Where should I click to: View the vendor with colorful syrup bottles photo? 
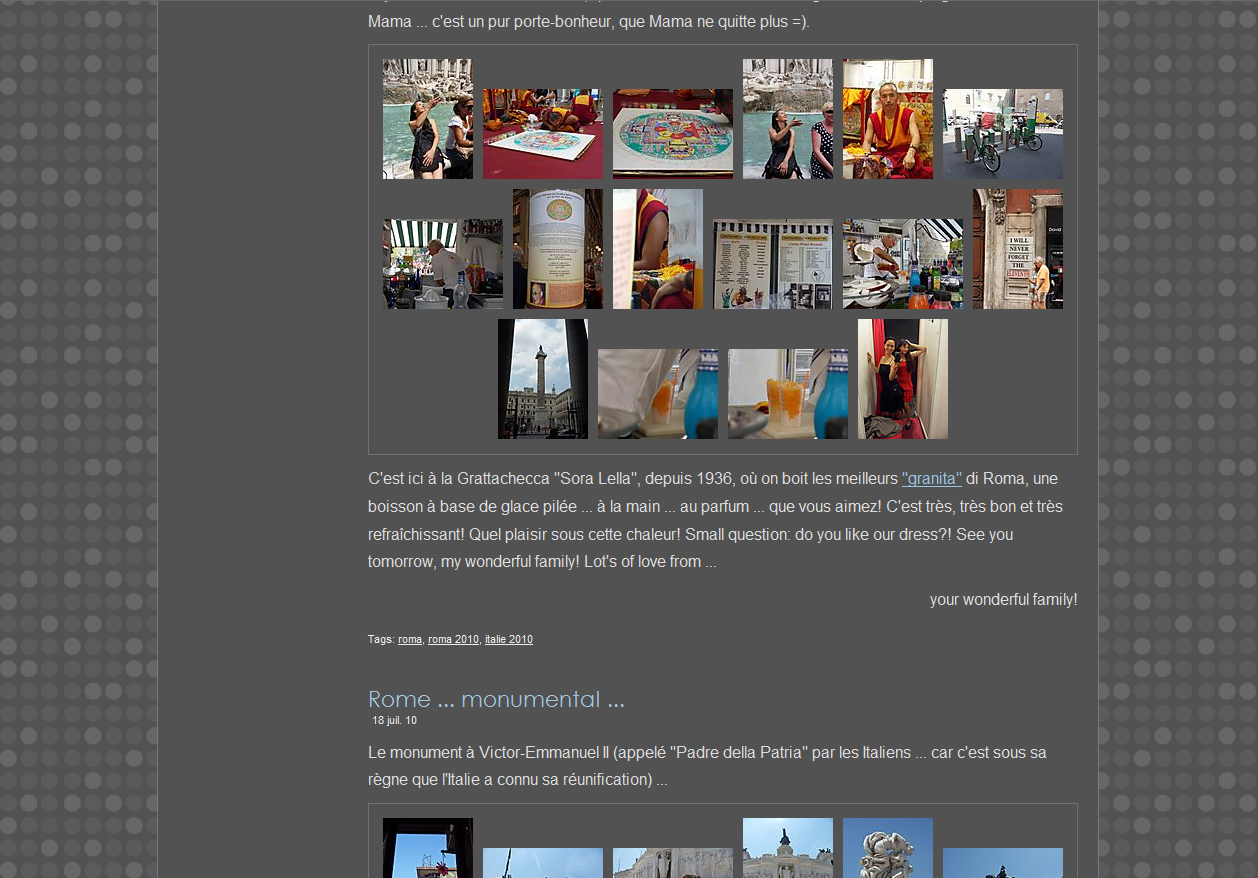pyautogui.click(x=902, y=264)
